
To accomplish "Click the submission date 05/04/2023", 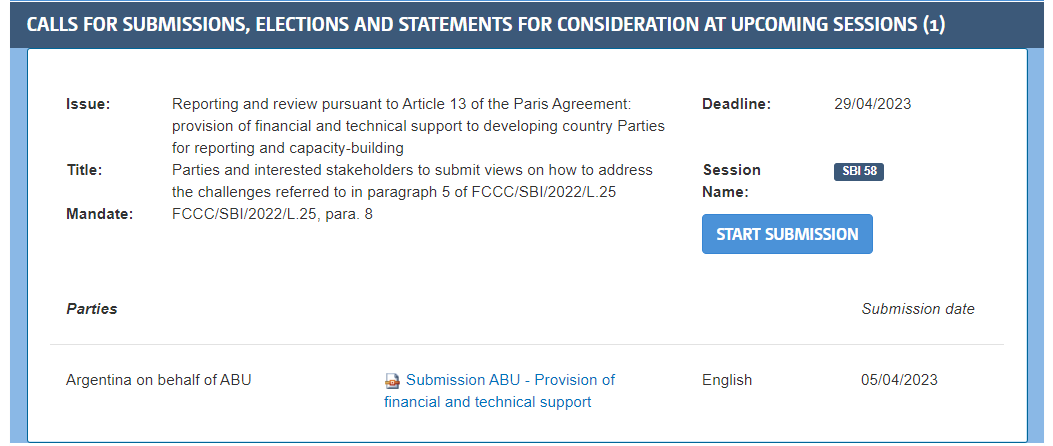I will (x=899, y=380).
